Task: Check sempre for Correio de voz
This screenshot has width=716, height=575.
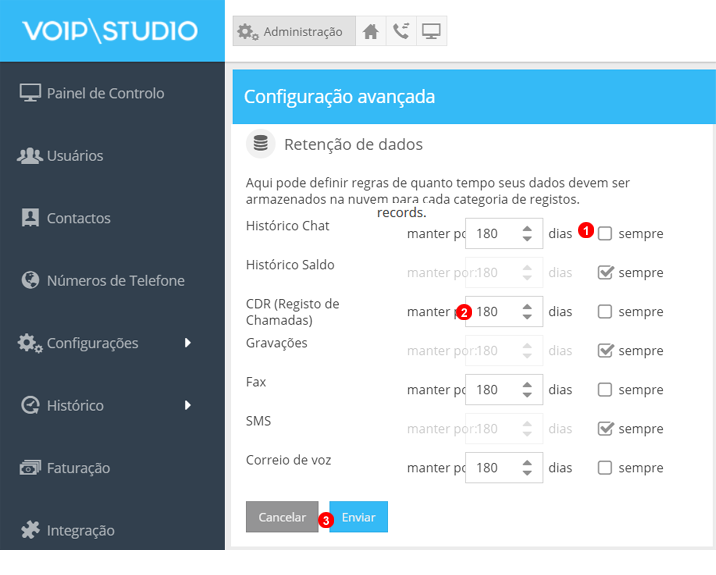Action: (x=605, y=468)
